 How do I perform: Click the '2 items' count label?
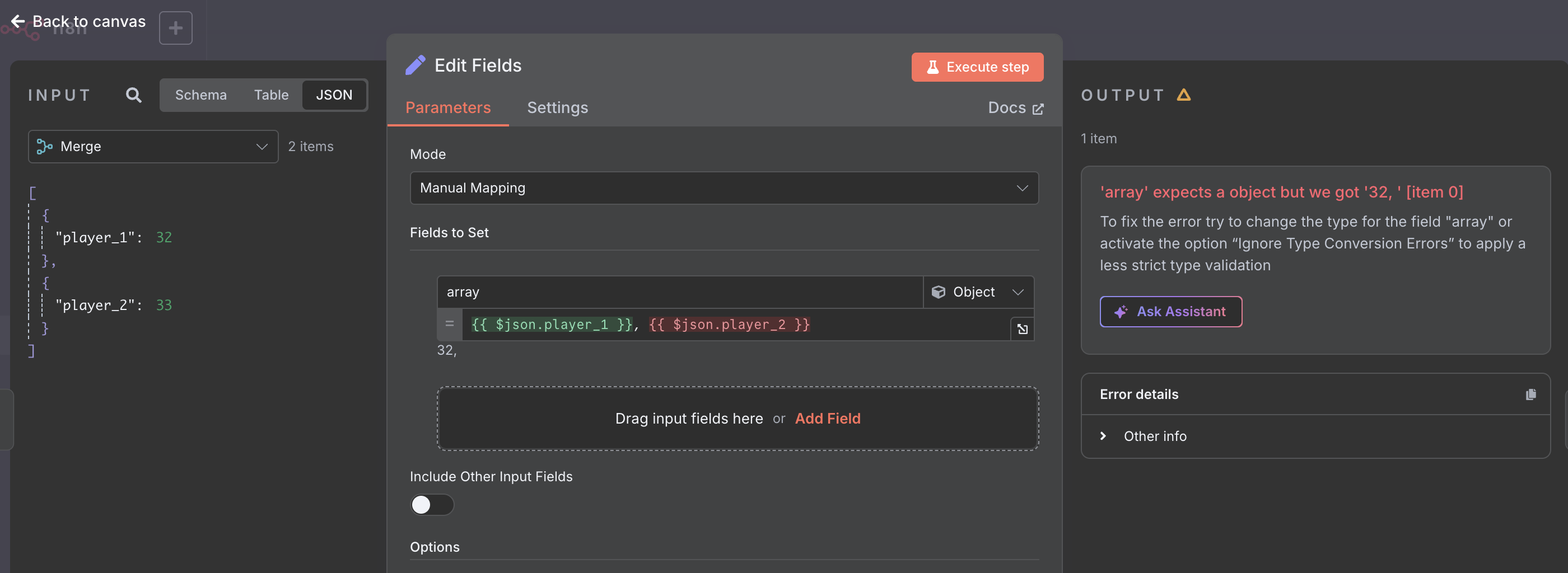click(310, 147)
